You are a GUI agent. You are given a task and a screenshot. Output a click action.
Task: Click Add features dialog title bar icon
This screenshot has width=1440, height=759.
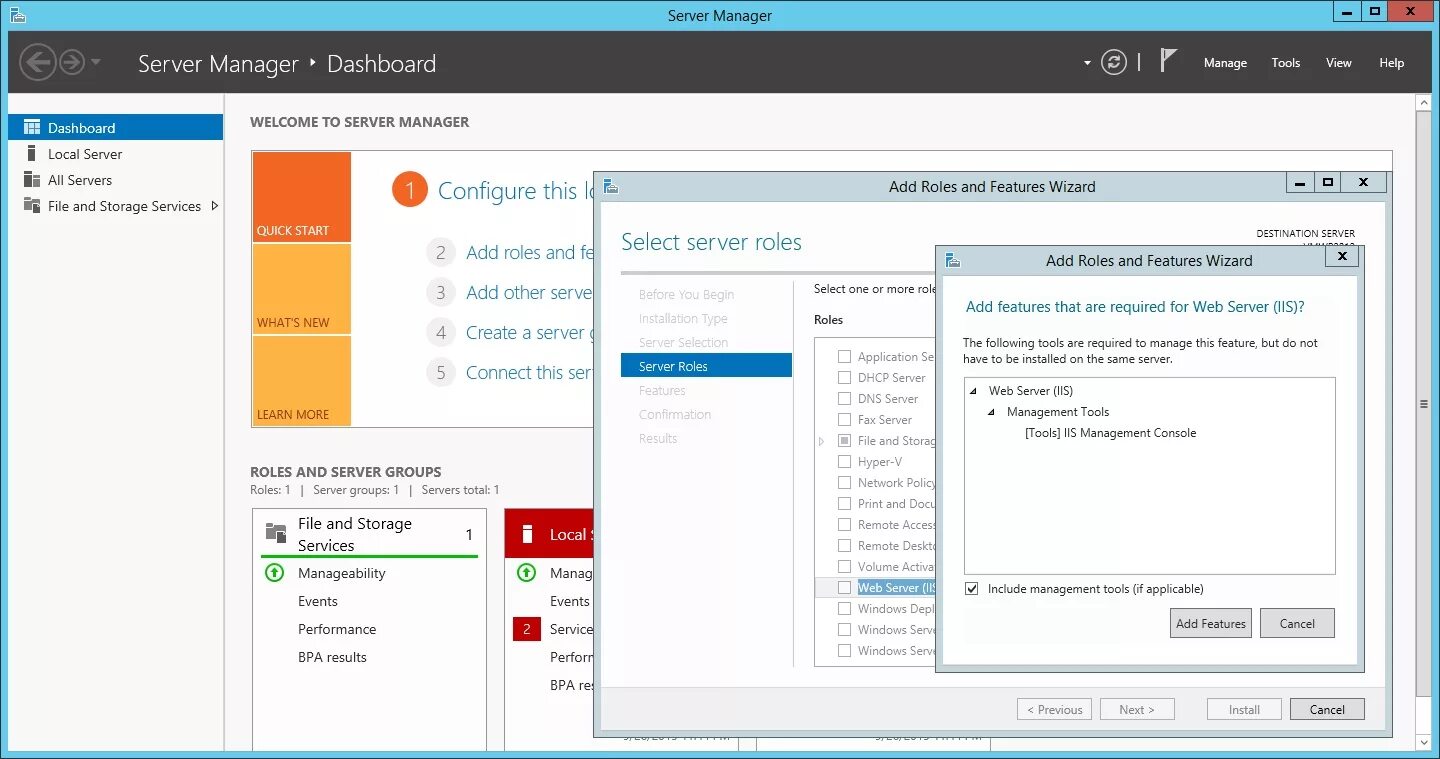[x=953, y=260]
